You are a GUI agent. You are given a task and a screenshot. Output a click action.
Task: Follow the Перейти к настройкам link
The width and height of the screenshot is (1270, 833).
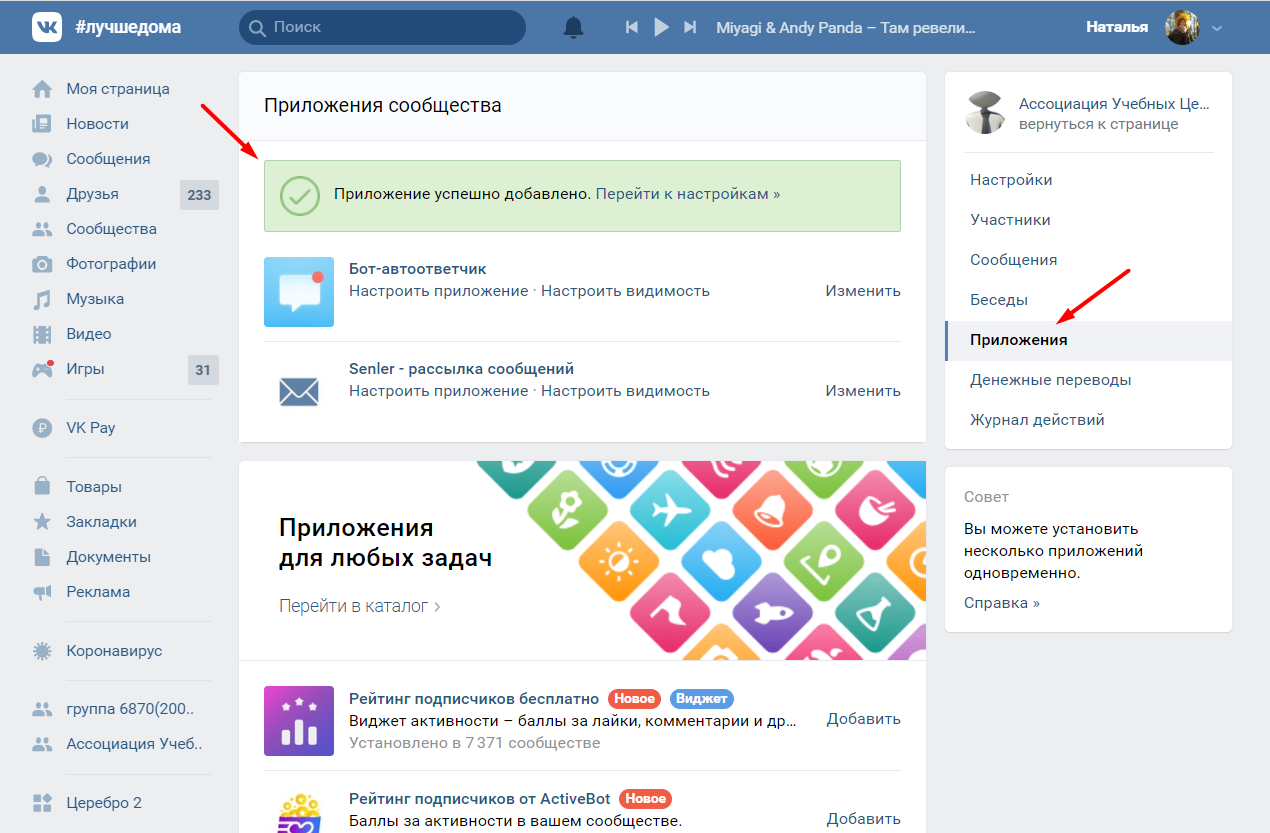[x=688, y=194]
